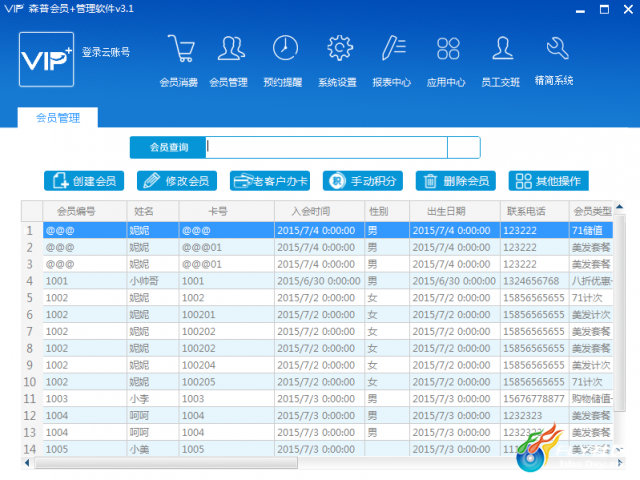
Task: Click vertical scrollbar up arrow
Action: [x=620, y=207]
